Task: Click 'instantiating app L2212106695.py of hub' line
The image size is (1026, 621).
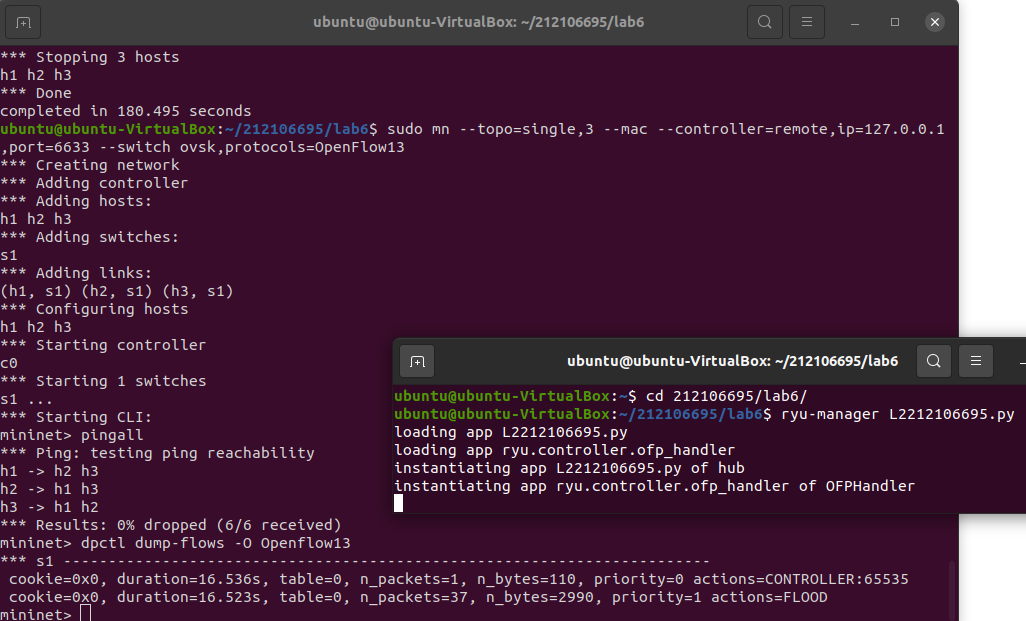Action: tap(569, 468)
